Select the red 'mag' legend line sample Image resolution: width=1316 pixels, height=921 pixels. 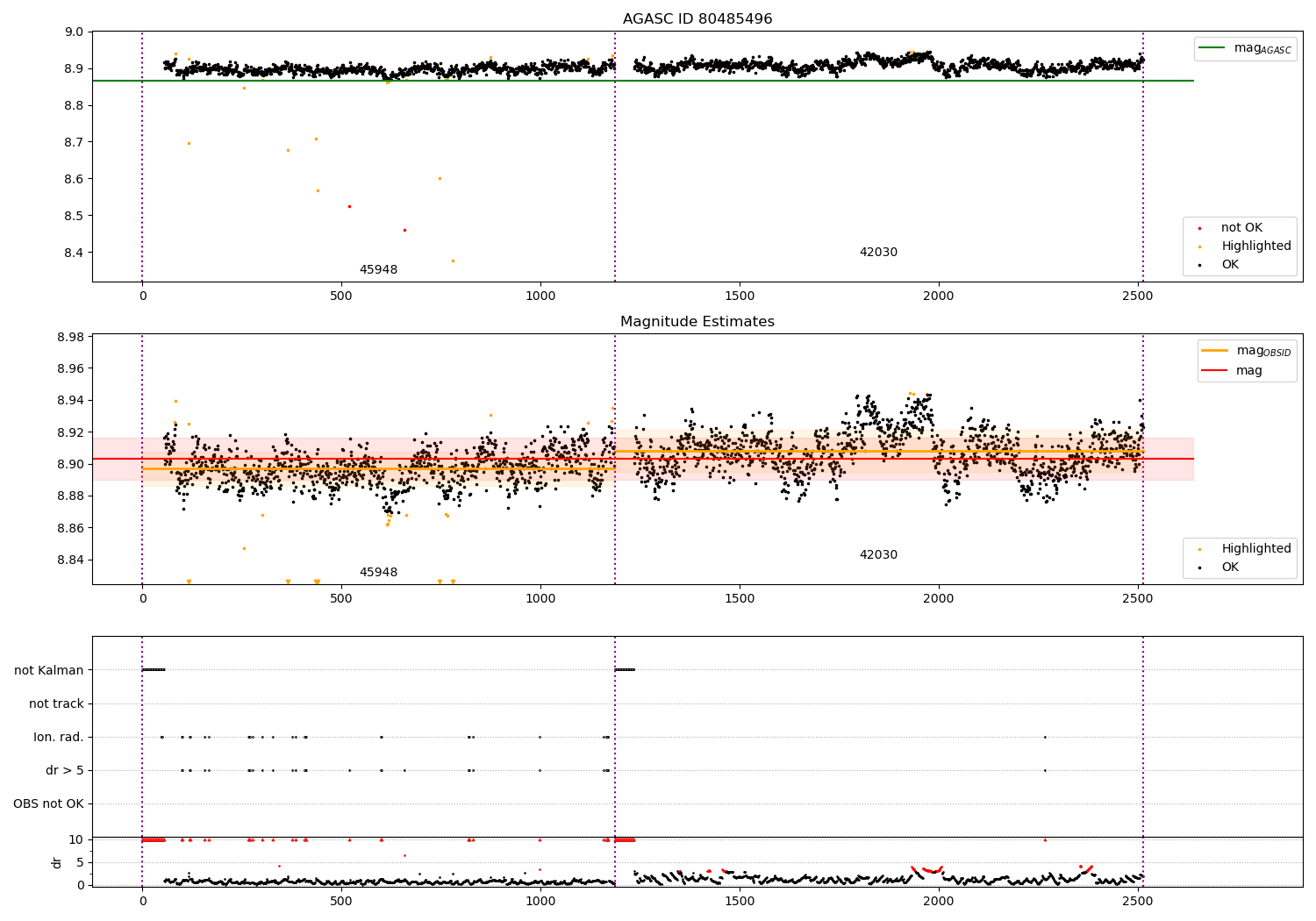click(1215, 371)
